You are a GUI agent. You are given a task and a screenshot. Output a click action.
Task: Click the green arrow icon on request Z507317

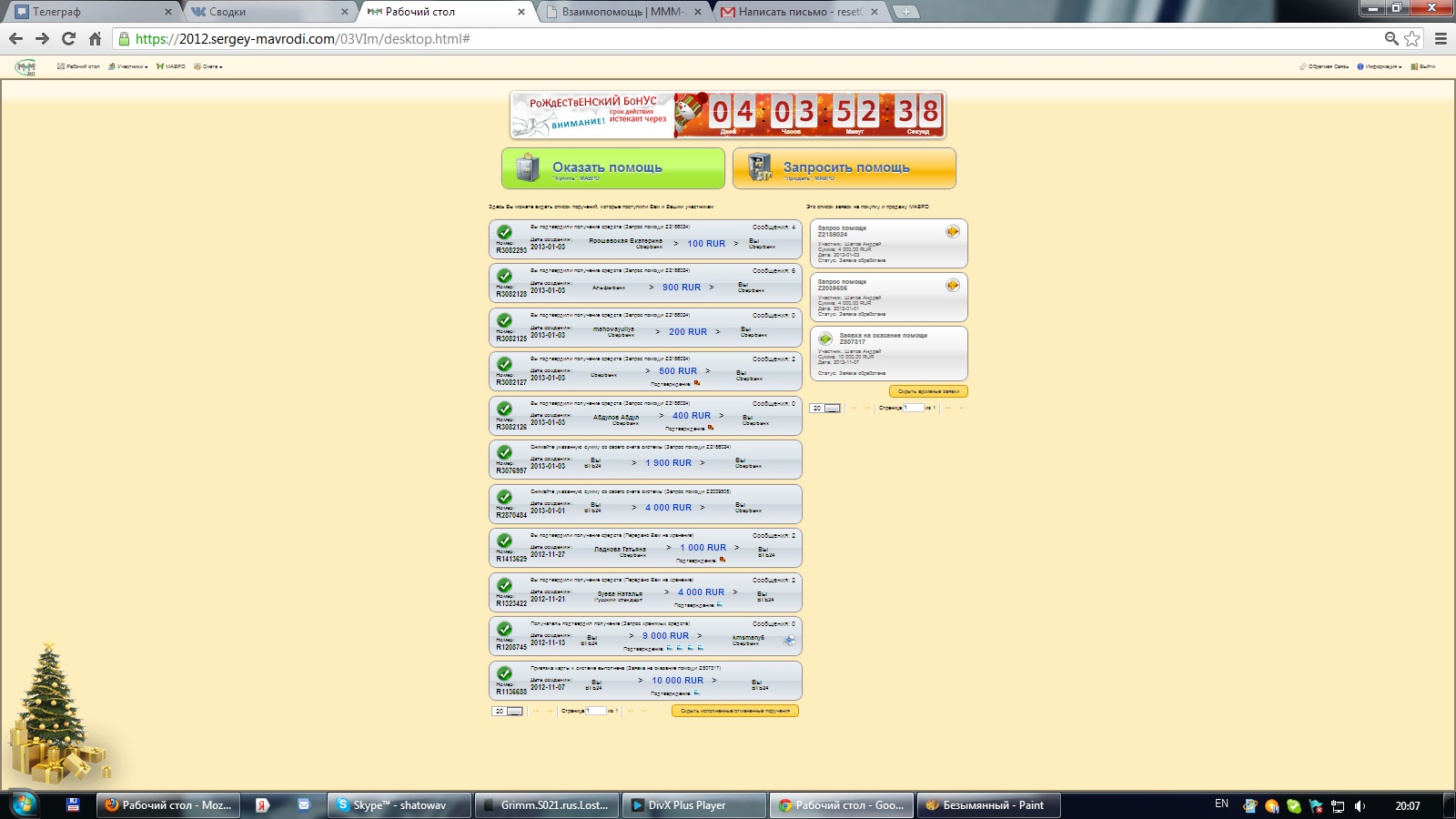(x=825, y=339)
